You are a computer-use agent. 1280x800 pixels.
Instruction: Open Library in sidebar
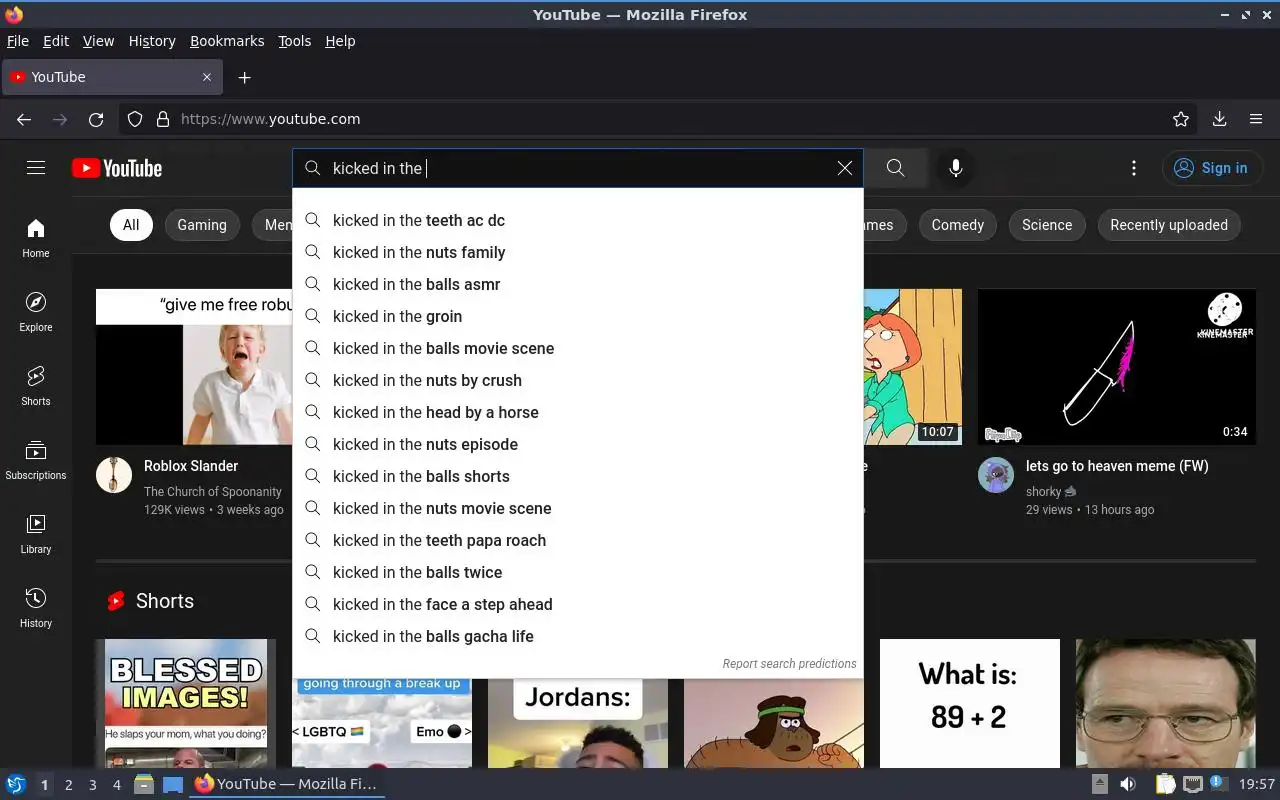(x=36, y=534)
